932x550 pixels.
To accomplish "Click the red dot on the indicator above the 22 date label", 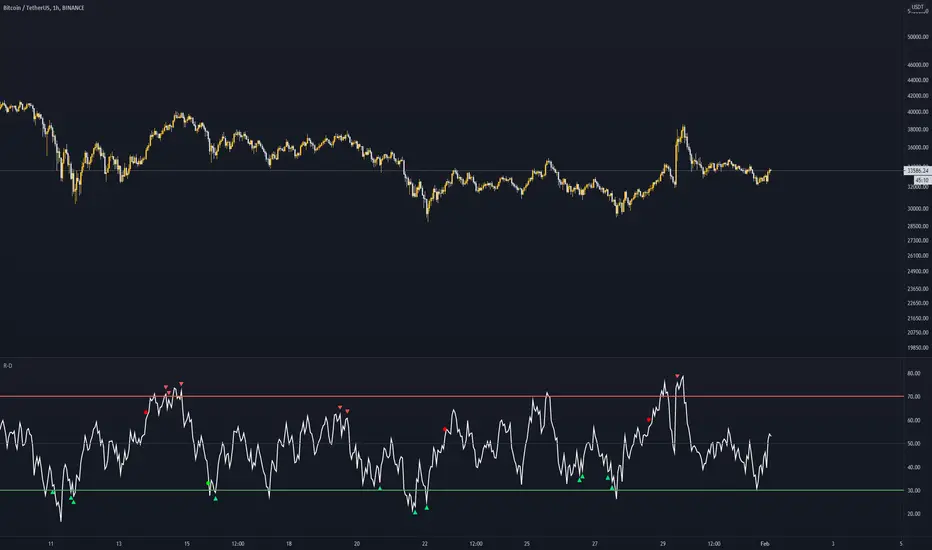I will coord(446,429).
